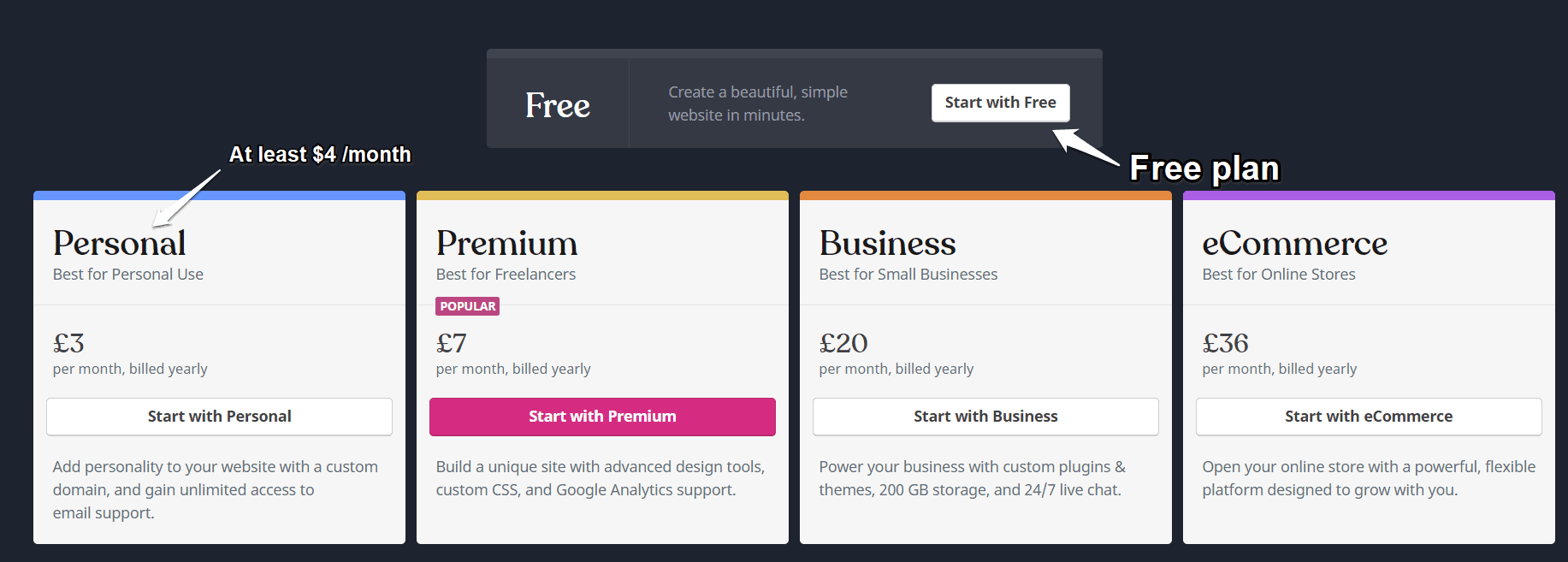This screenshot has width=1568, height=562.
Task: Click the POPULAR badge on Premium
Action: tap(467, 306)
